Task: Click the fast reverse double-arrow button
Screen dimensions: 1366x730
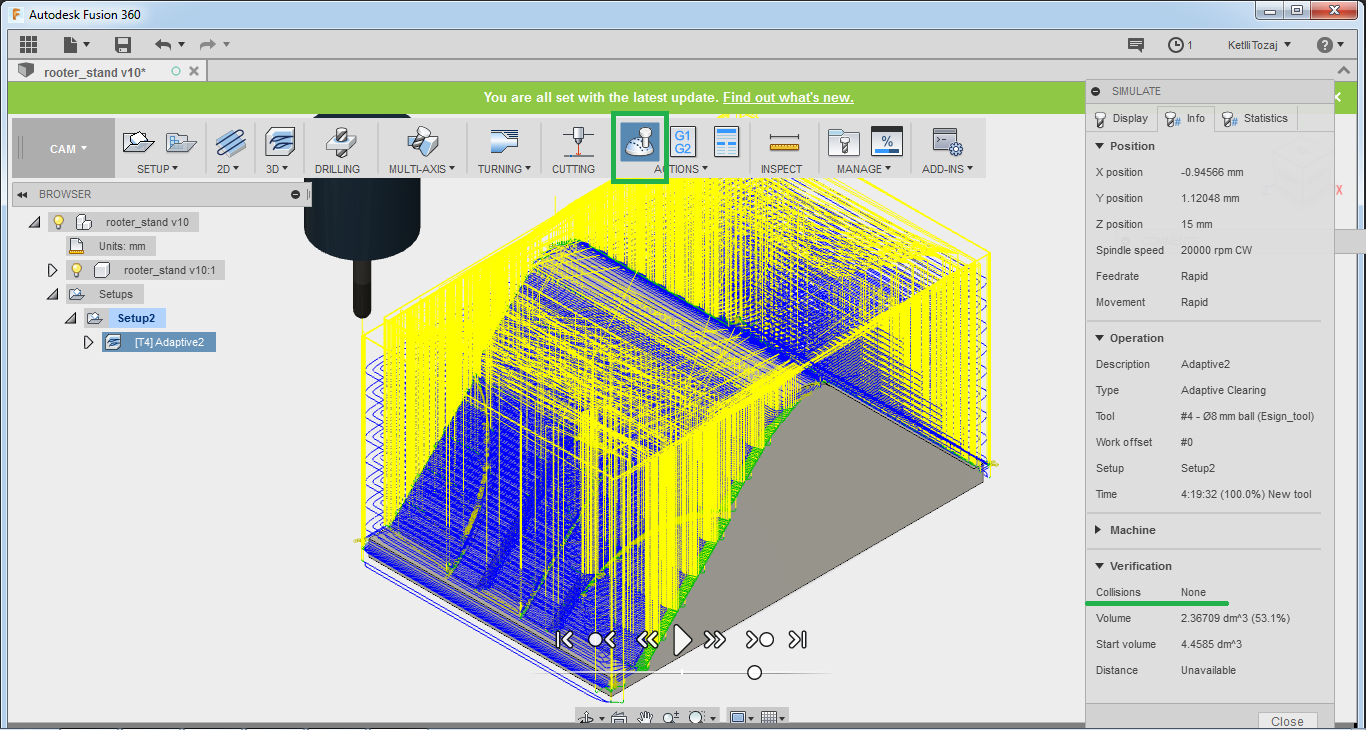Action: 647,639
